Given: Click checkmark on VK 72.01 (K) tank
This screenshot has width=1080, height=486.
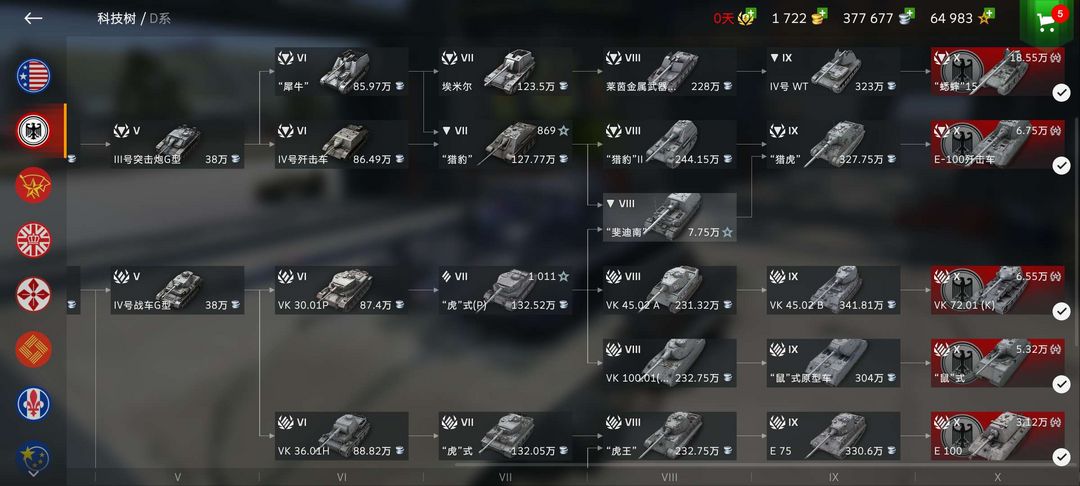Looking at the screenshot, I should tap(1061, 311).
